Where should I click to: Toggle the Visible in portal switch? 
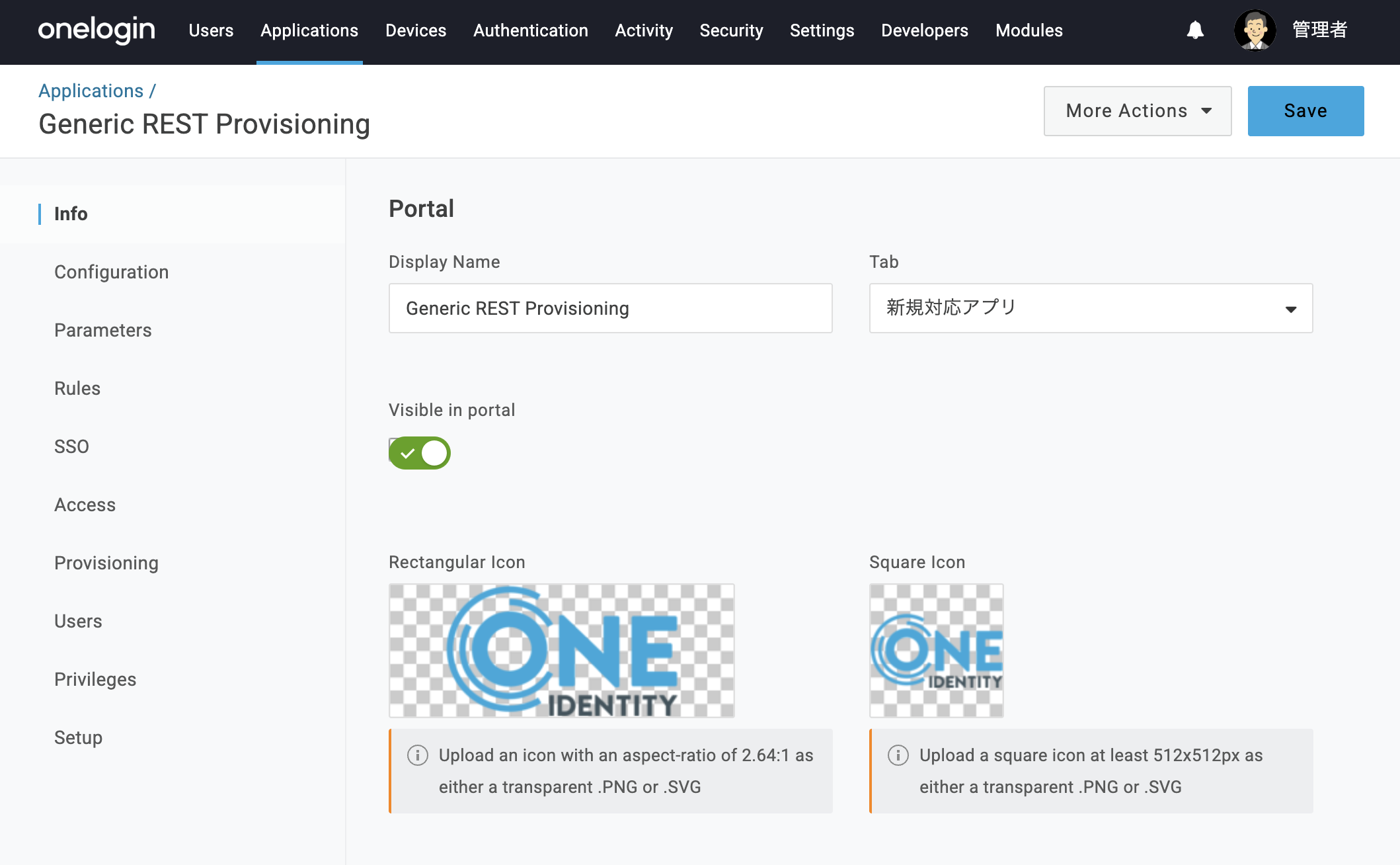point(420,453)
